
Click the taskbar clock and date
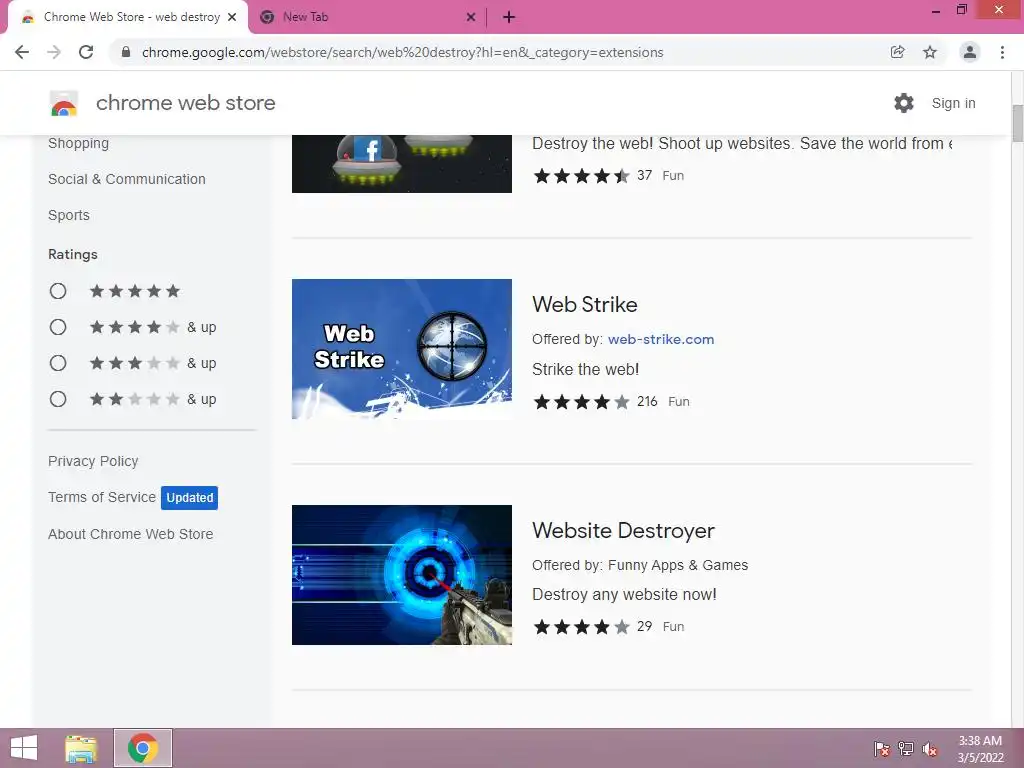pos(980,749)
